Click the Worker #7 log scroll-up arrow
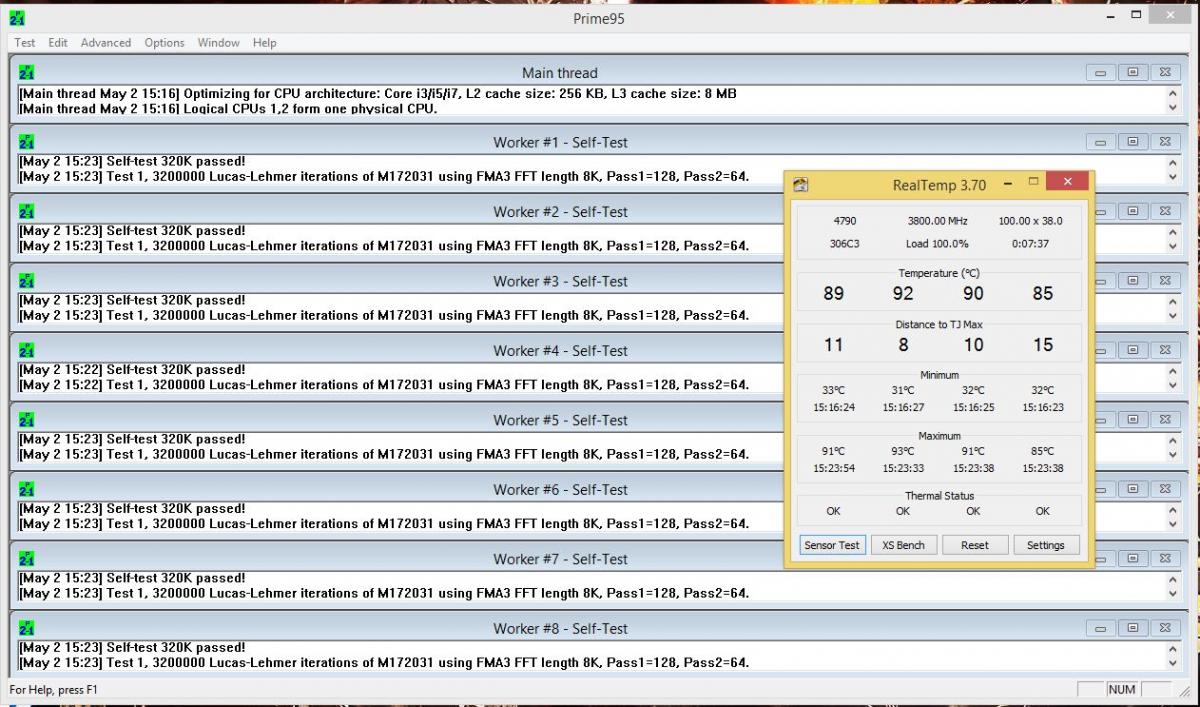 pyautogui.click(x=1174, y=579)
